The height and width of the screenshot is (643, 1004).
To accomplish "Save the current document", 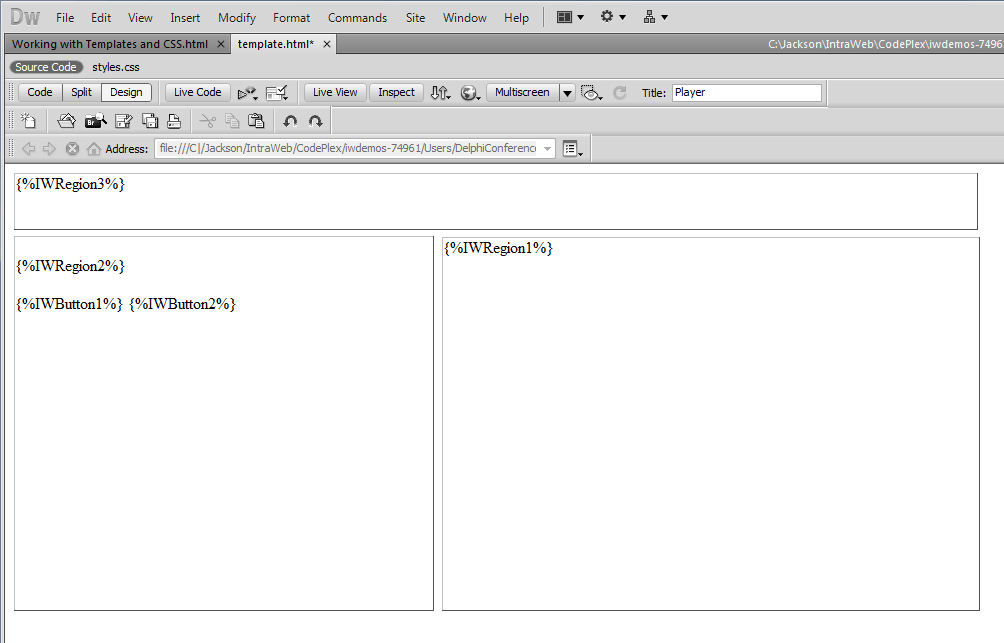I will point(122,120).
